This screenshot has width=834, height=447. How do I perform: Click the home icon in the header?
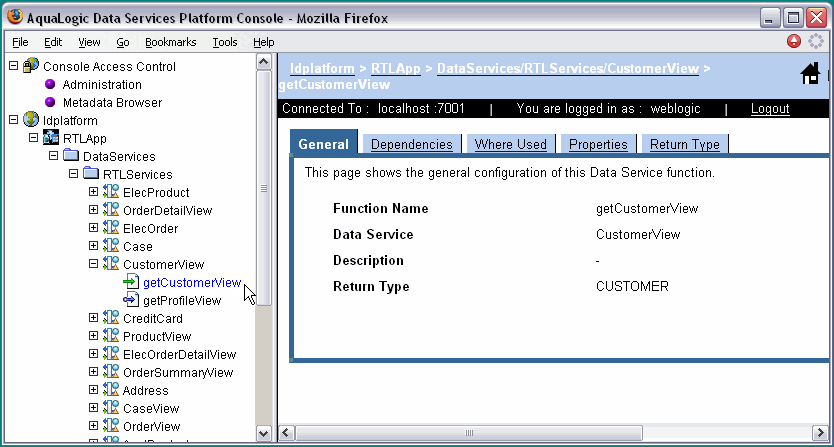tap(811, 73)
